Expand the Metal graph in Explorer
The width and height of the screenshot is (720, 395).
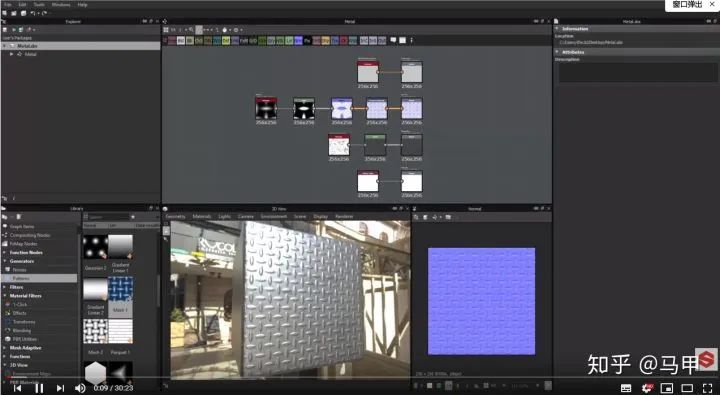[x=11, y=54]
